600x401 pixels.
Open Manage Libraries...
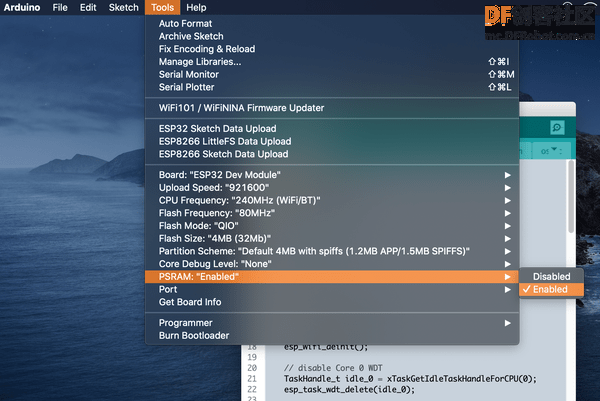332,62
